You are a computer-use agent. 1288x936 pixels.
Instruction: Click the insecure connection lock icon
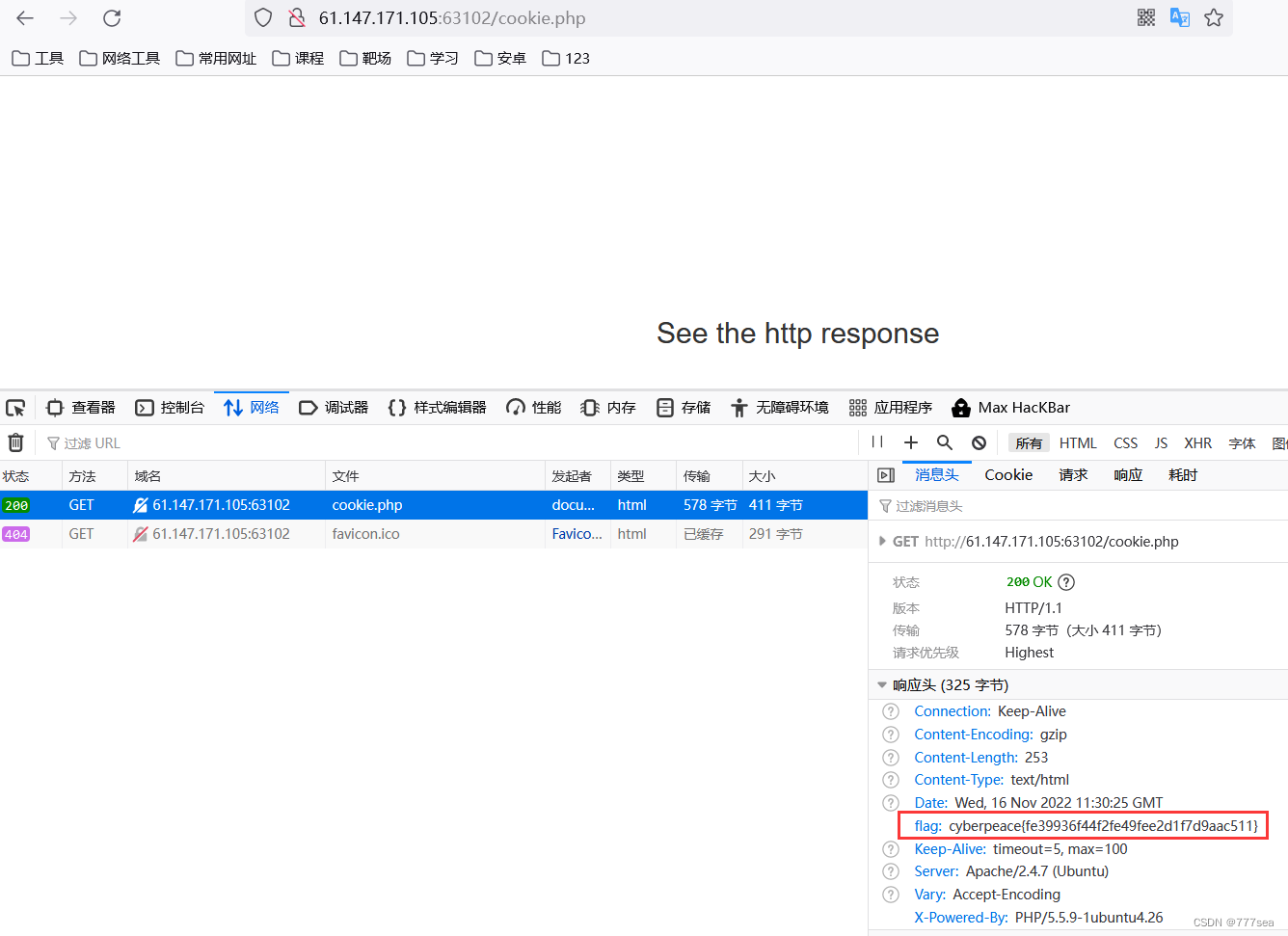pos(297,18)
